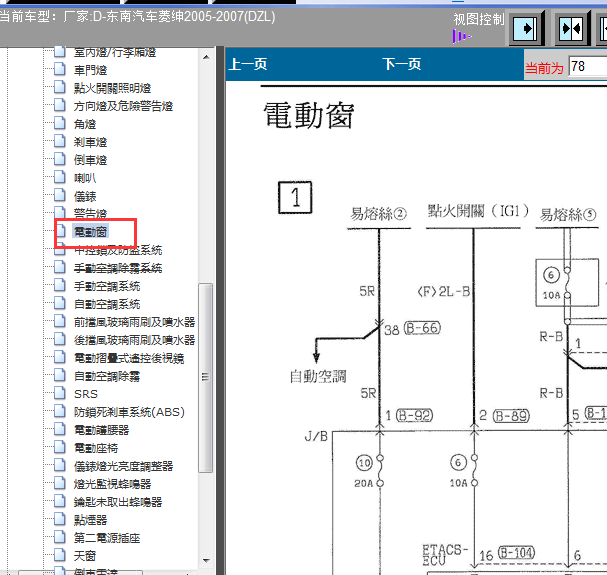Select 後擋風玻璃雨刷及噴水器 in the tree
This screenshot has height=575, width=607.
click(x=134, y=340)
